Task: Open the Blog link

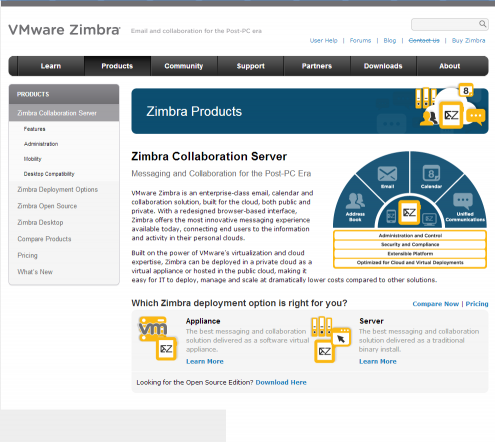Action: click(390, 41)
